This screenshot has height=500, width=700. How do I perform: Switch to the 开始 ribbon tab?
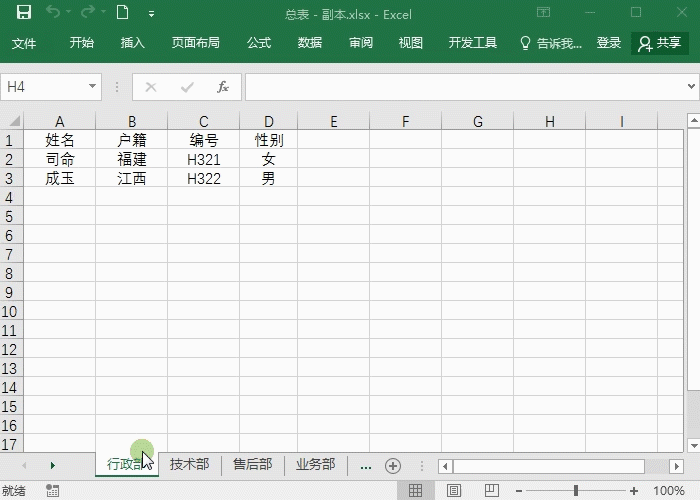pos(82,43)
